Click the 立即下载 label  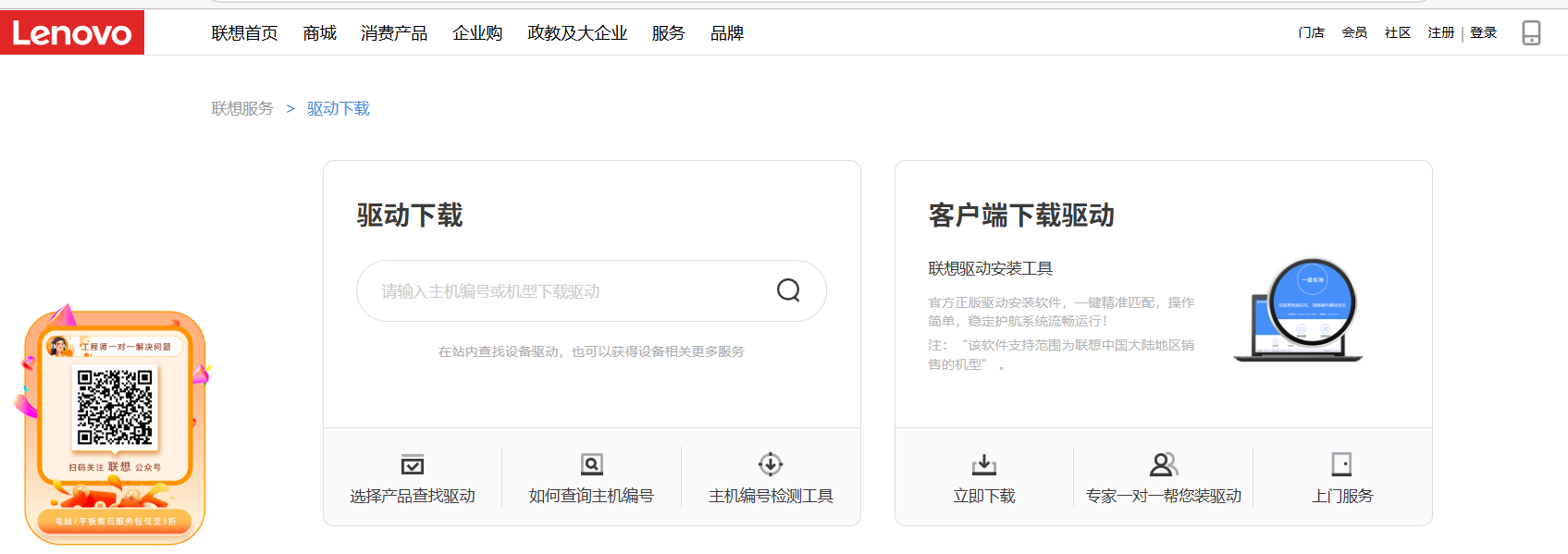point(984,496)
